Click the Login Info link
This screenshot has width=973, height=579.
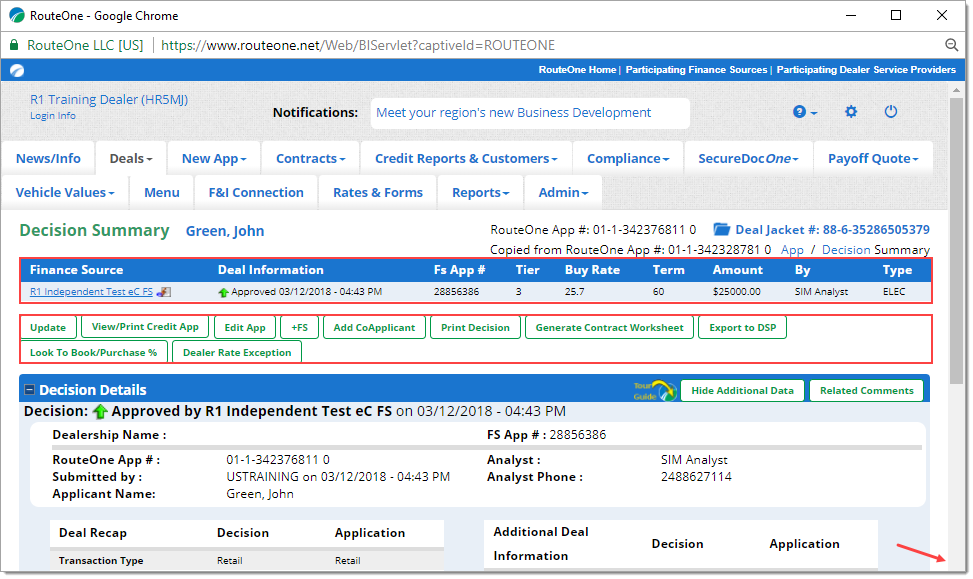tap(53, 116)
